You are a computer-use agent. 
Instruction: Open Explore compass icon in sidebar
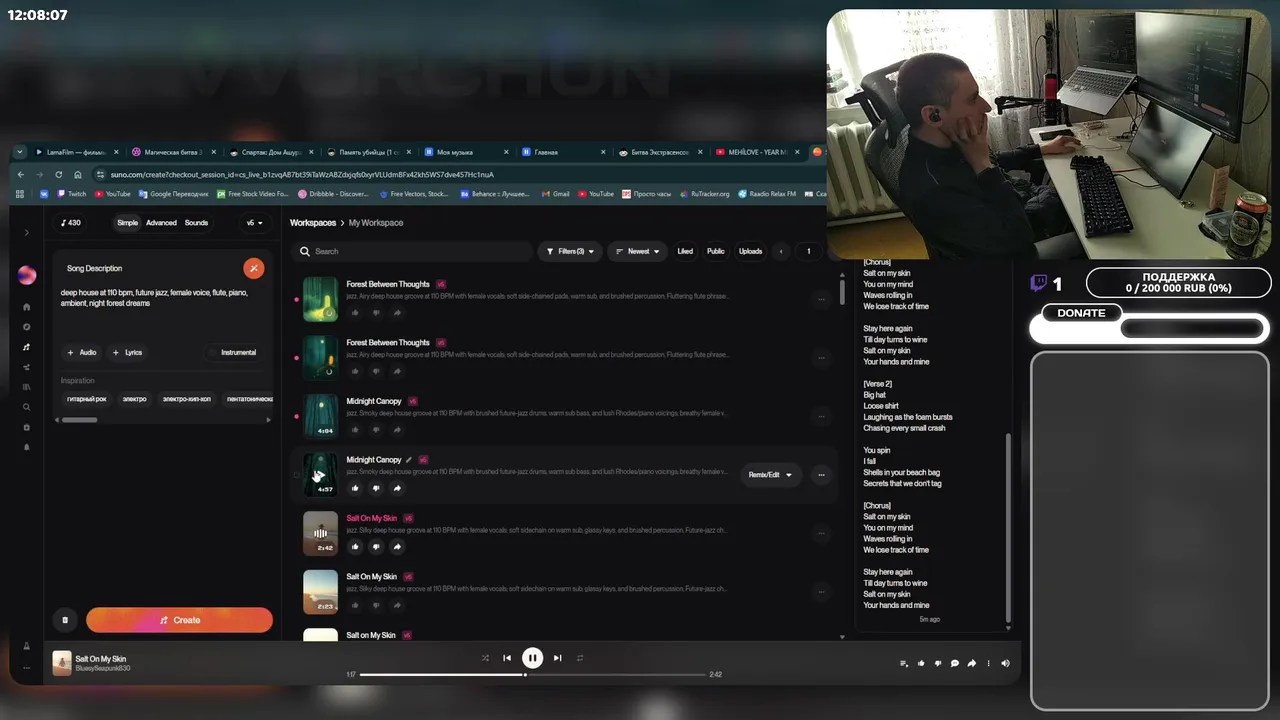[27, 327]
